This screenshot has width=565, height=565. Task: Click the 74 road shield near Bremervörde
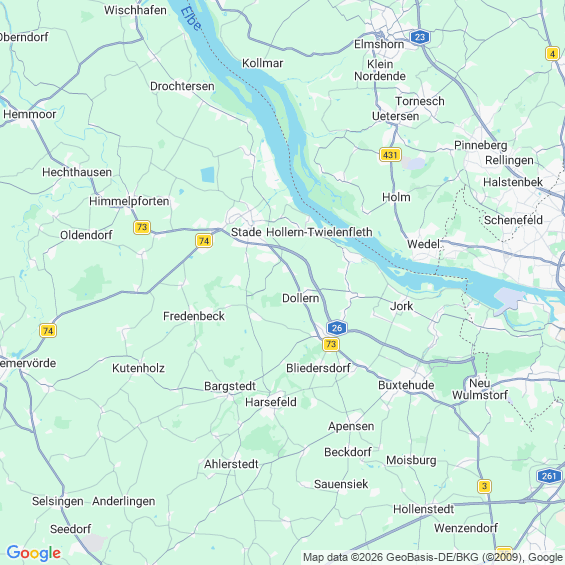[x=48, y=331]
